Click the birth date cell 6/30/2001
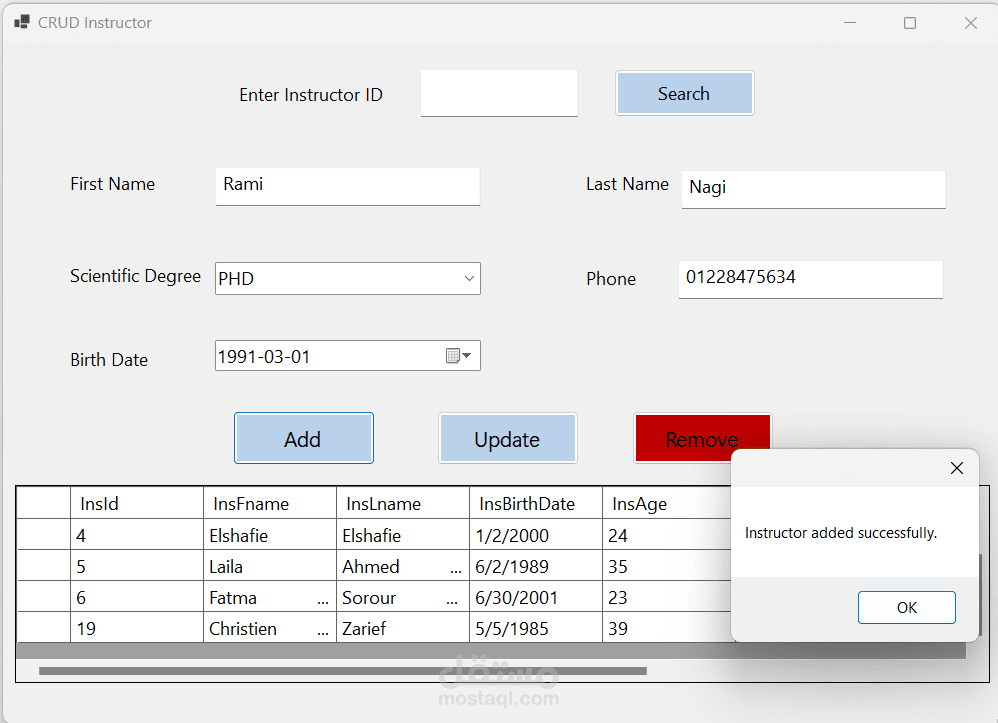Viewport: 998px width, 723px height. [x=536, y=597]
